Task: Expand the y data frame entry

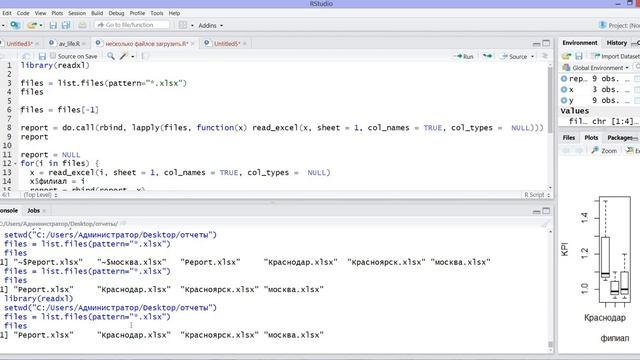Action: [564, 100]
